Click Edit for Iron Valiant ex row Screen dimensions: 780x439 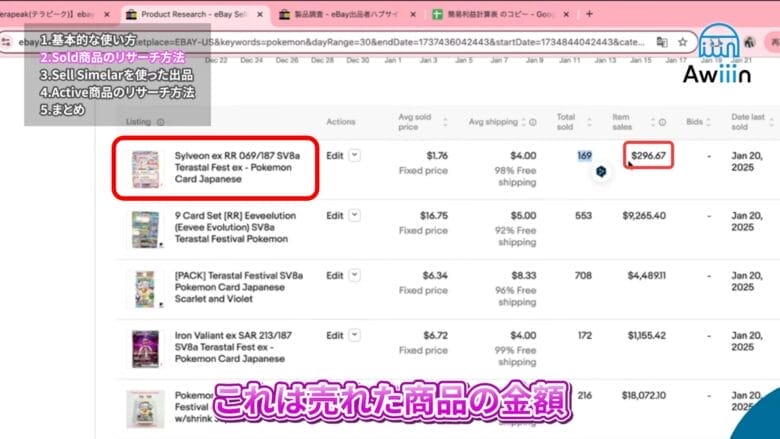(x=335, y=336)
